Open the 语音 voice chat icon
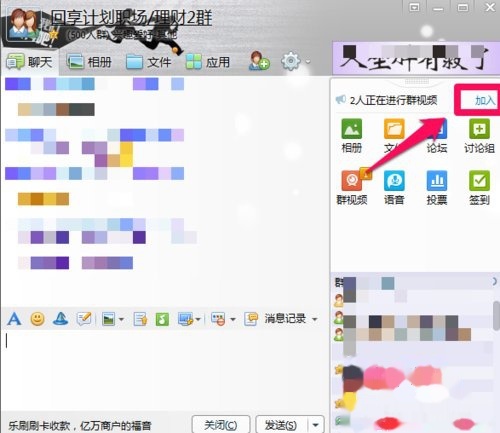Screen dimensions: 500x433 pyautogui.click(x=394, y=187)
